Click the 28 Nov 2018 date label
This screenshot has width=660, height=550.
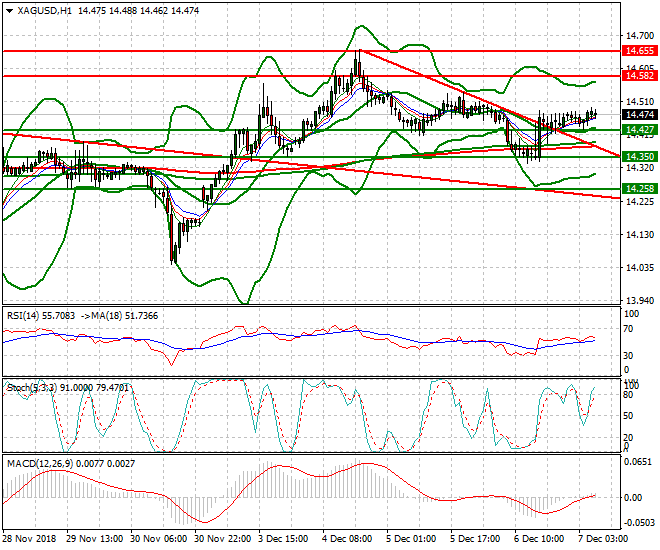pos(29,539)
